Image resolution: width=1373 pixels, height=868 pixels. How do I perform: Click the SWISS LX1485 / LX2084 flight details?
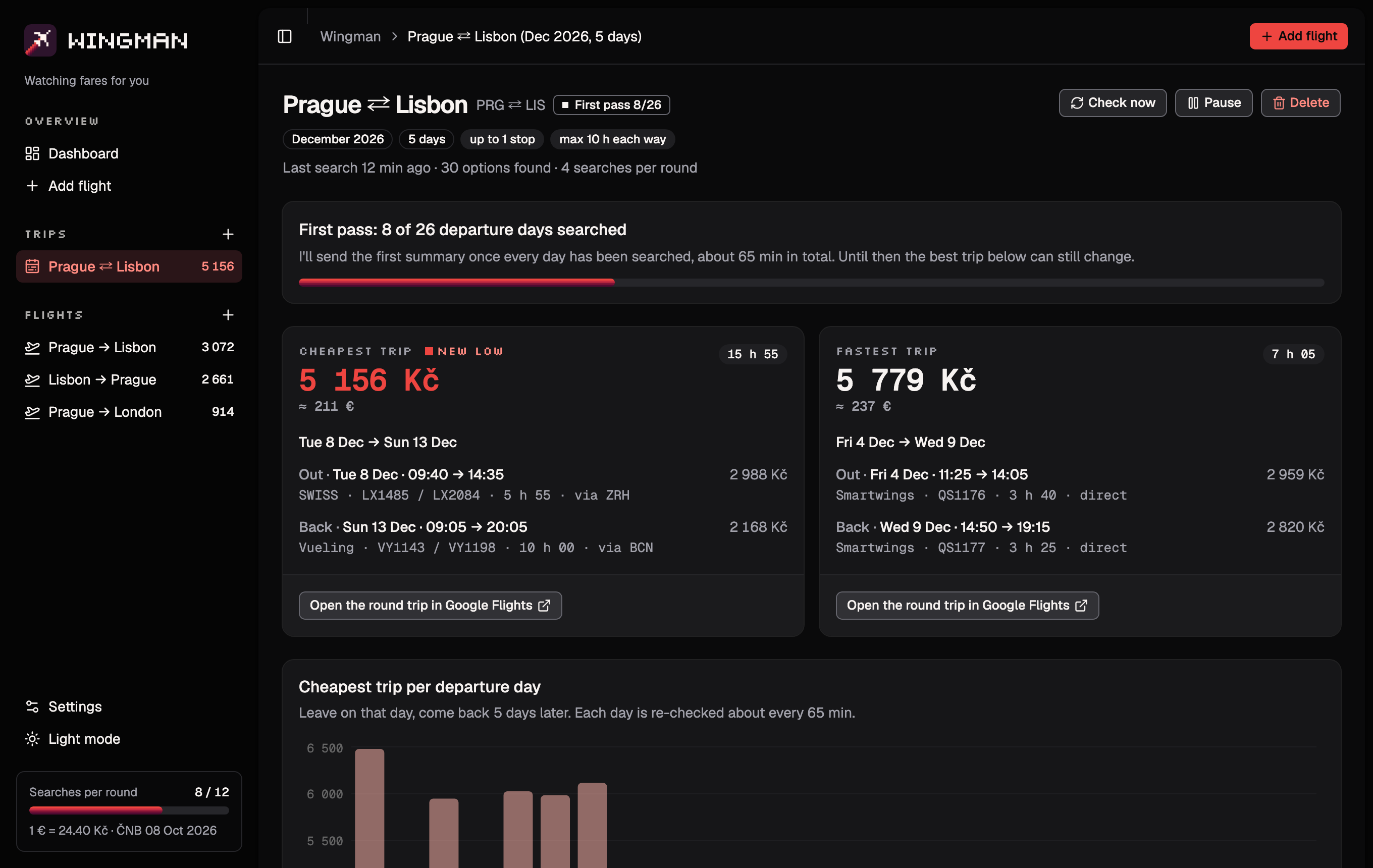coord(464,495)
